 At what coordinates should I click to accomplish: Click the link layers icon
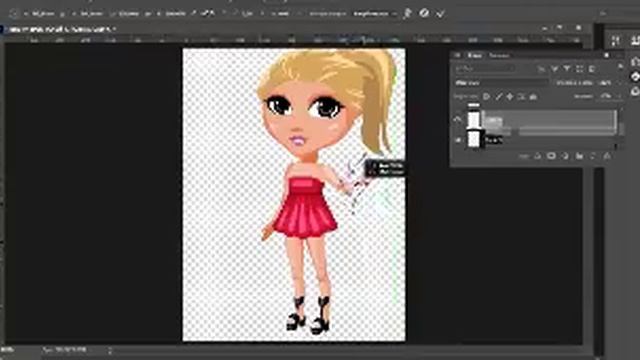click(x=524, y=156)
